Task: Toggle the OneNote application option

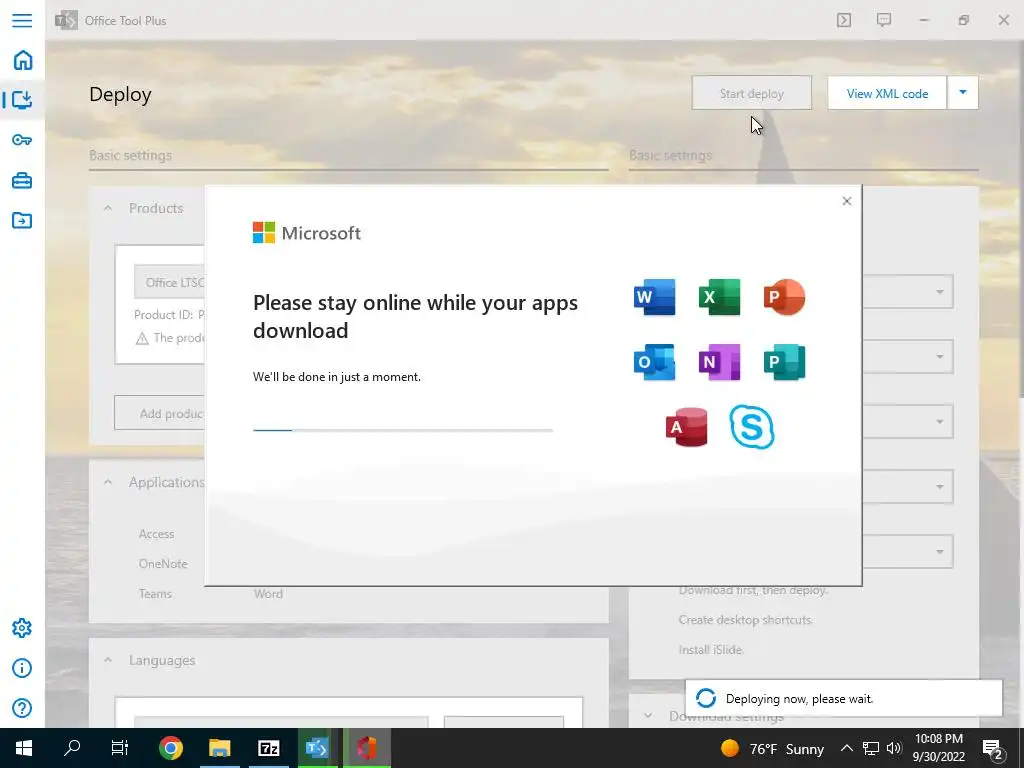Action: coord(163,564)
